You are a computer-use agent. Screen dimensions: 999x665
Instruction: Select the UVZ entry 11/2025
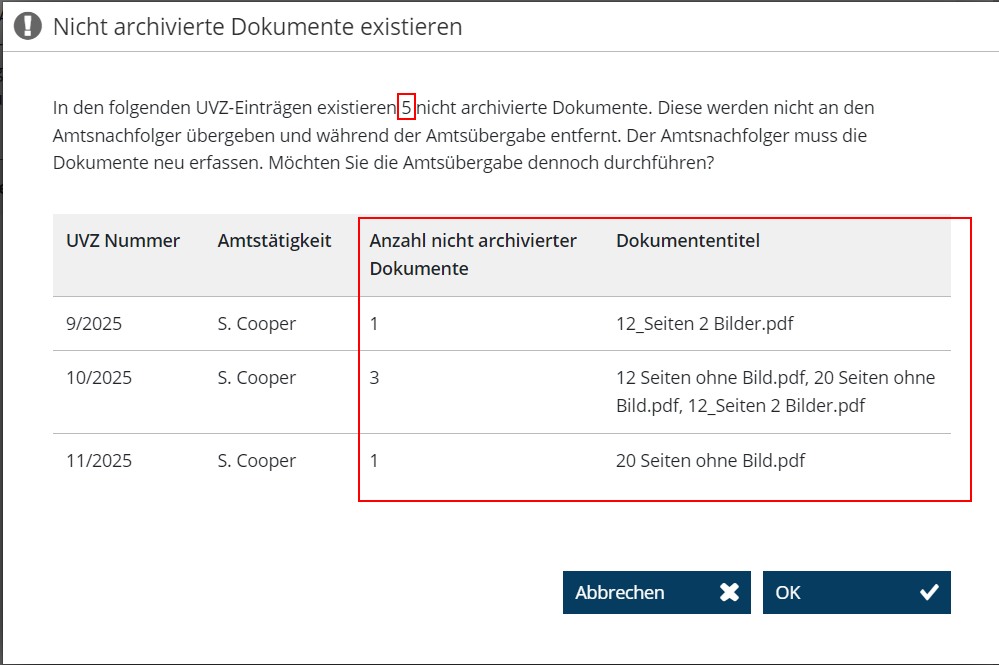[99, 461]
